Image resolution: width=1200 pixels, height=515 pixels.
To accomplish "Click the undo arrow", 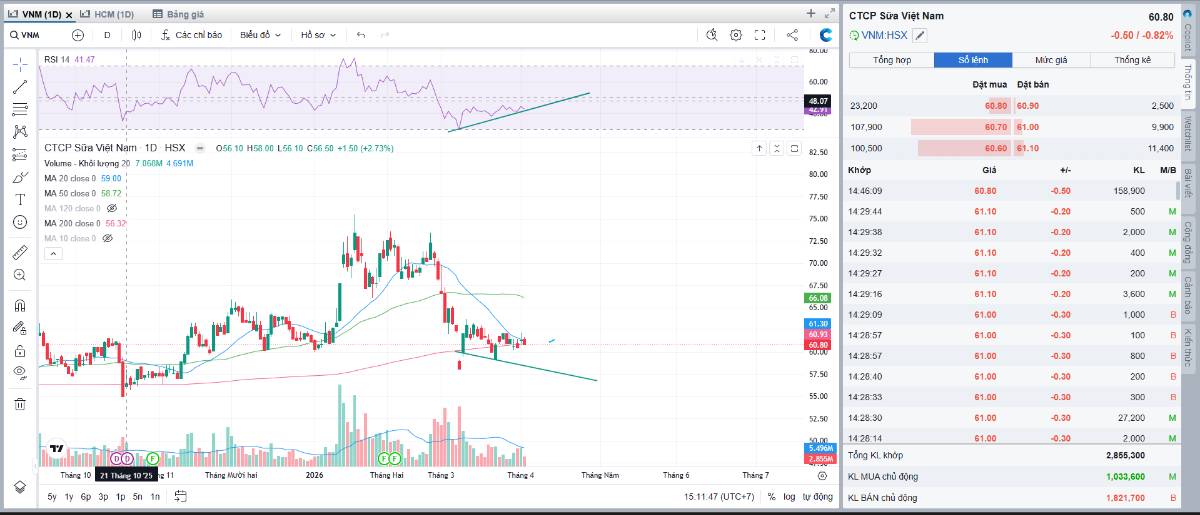I will point(360,34).
